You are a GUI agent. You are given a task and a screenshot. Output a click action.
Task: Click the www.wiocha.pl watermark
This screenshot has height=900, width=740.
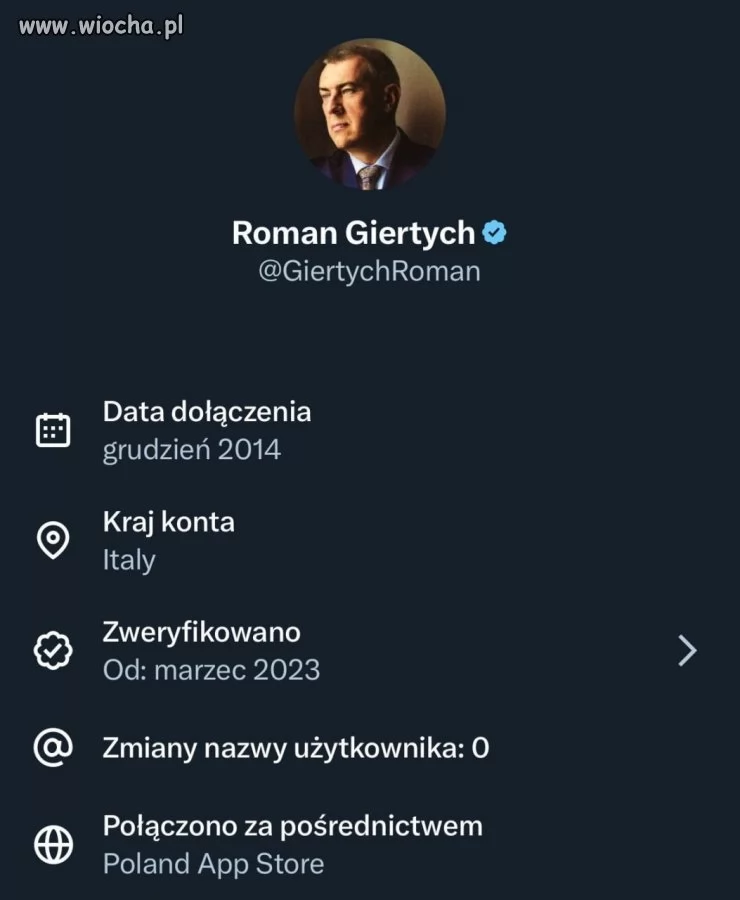click(101, 26)
